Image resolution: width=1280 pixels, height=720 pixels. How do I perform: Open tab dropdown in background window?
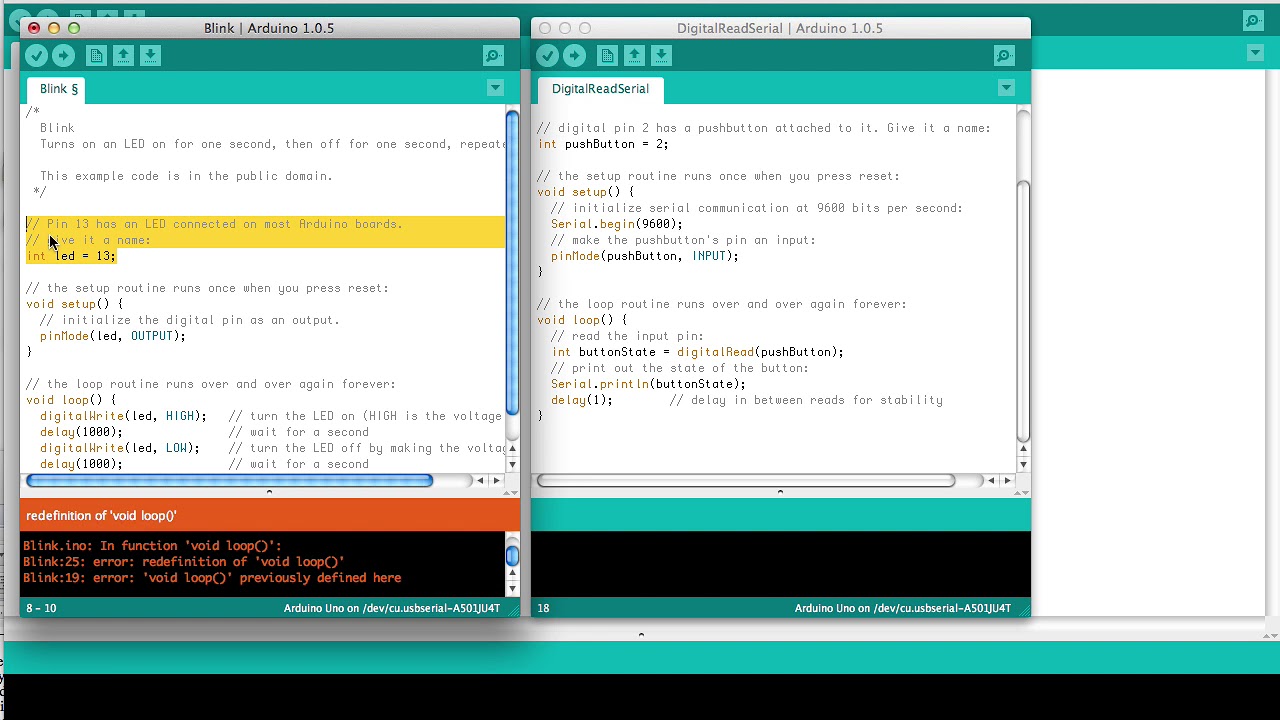coord(1256,53)
